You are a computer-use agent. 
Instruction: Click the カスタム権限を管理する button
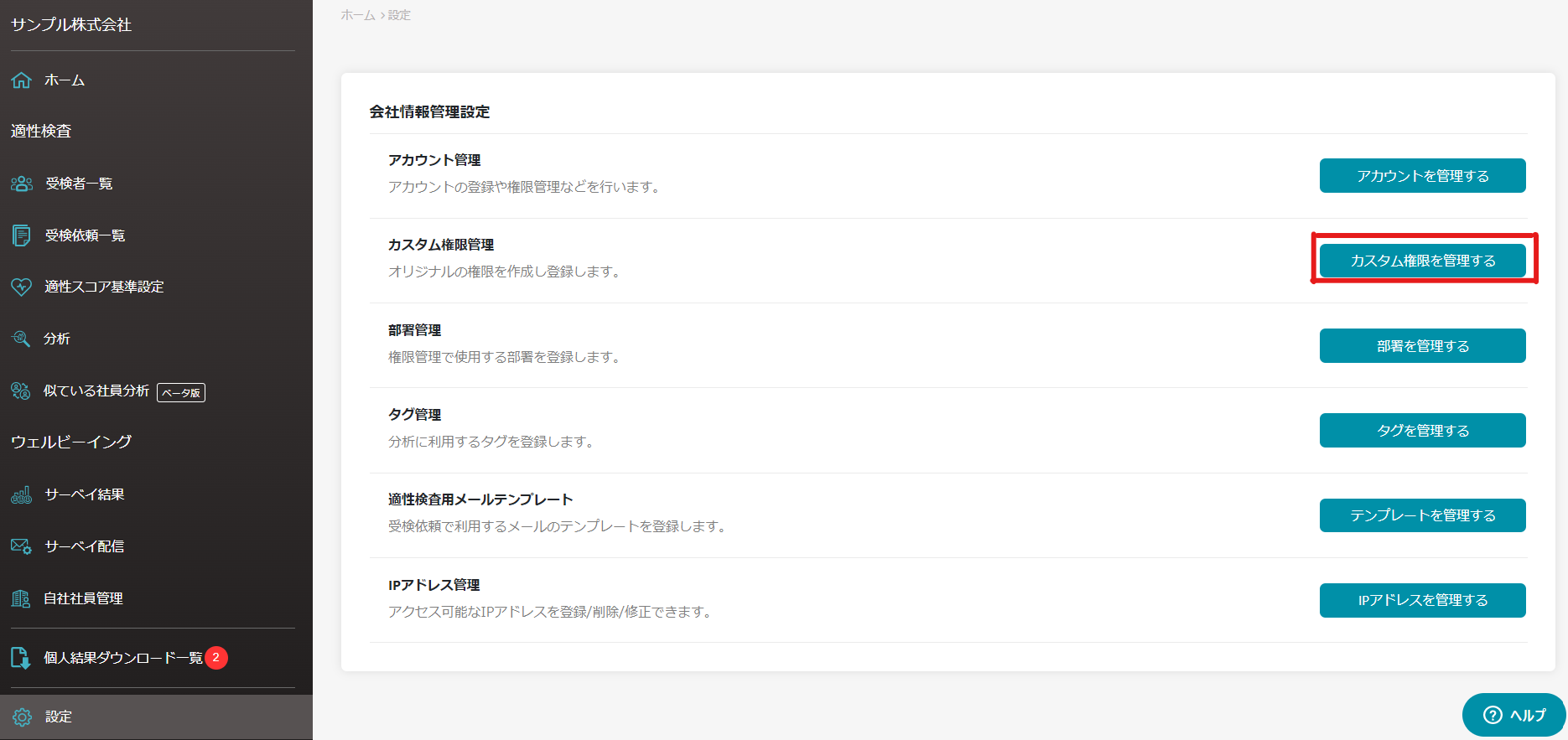[x=1422, y=261]
